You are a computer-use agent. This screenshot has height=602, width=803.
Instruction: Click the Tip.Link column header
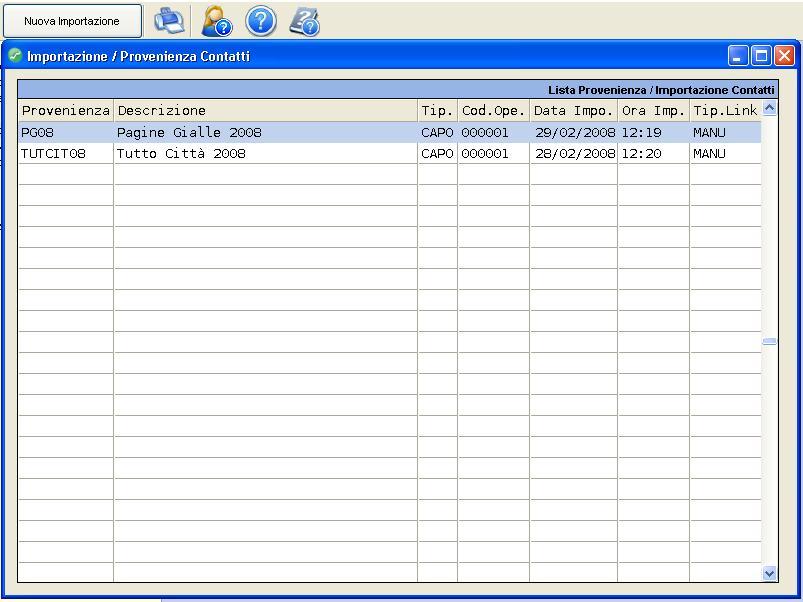pos(725,111)
